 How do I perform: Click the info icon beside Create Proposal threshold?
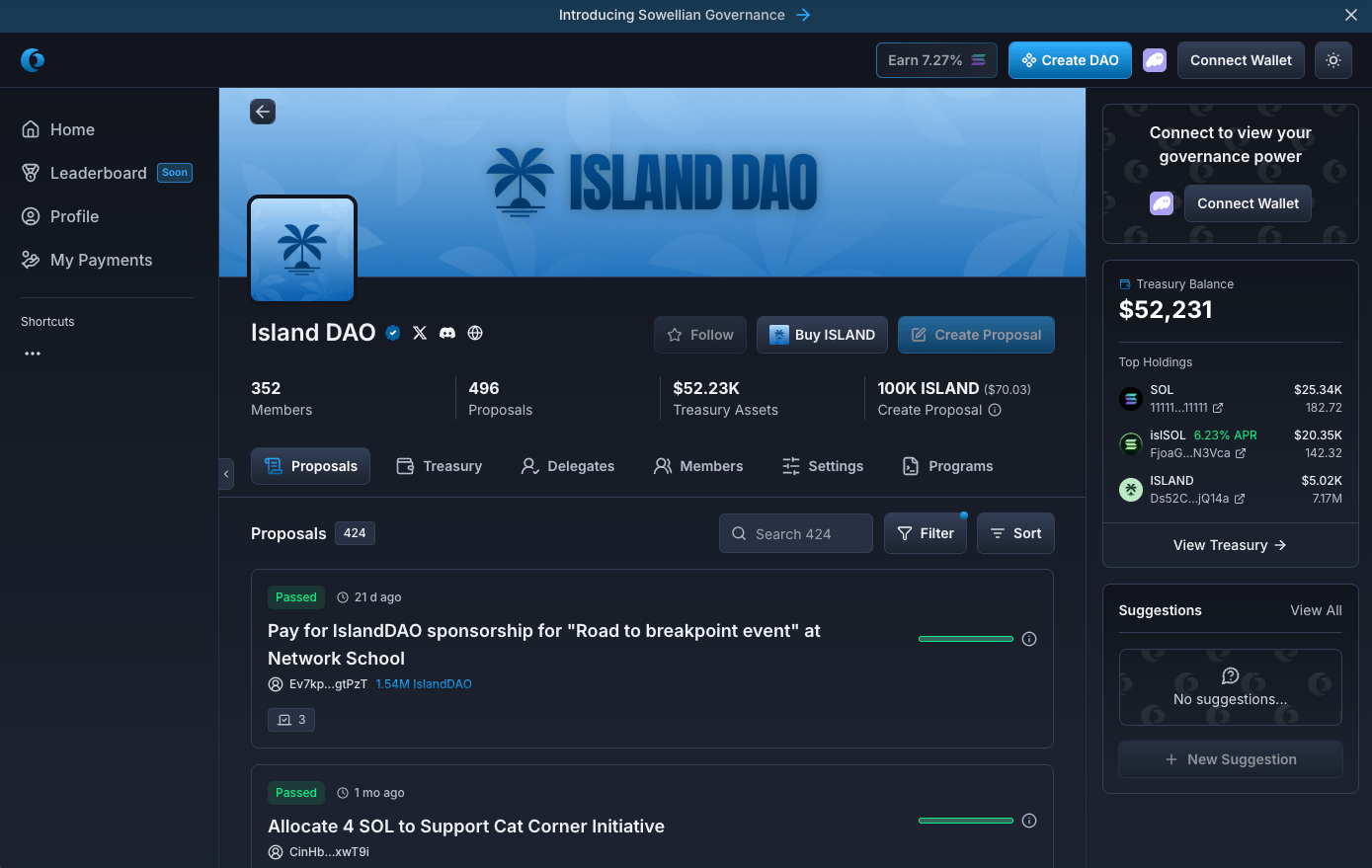pyautogui.click(x=995, y=410)
